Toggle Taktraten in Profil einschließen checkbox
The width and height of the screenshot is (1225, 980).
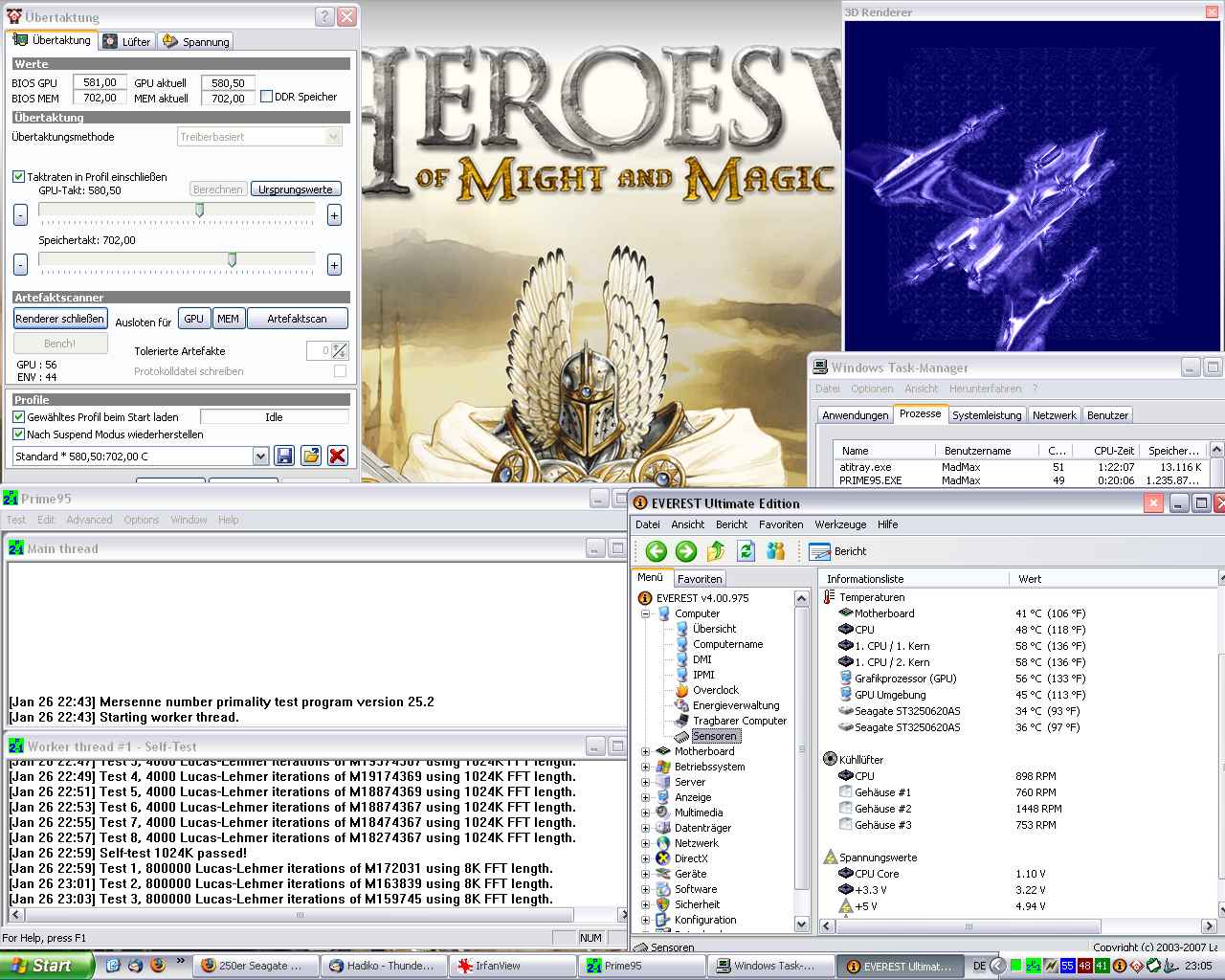[x=18, y=176]
